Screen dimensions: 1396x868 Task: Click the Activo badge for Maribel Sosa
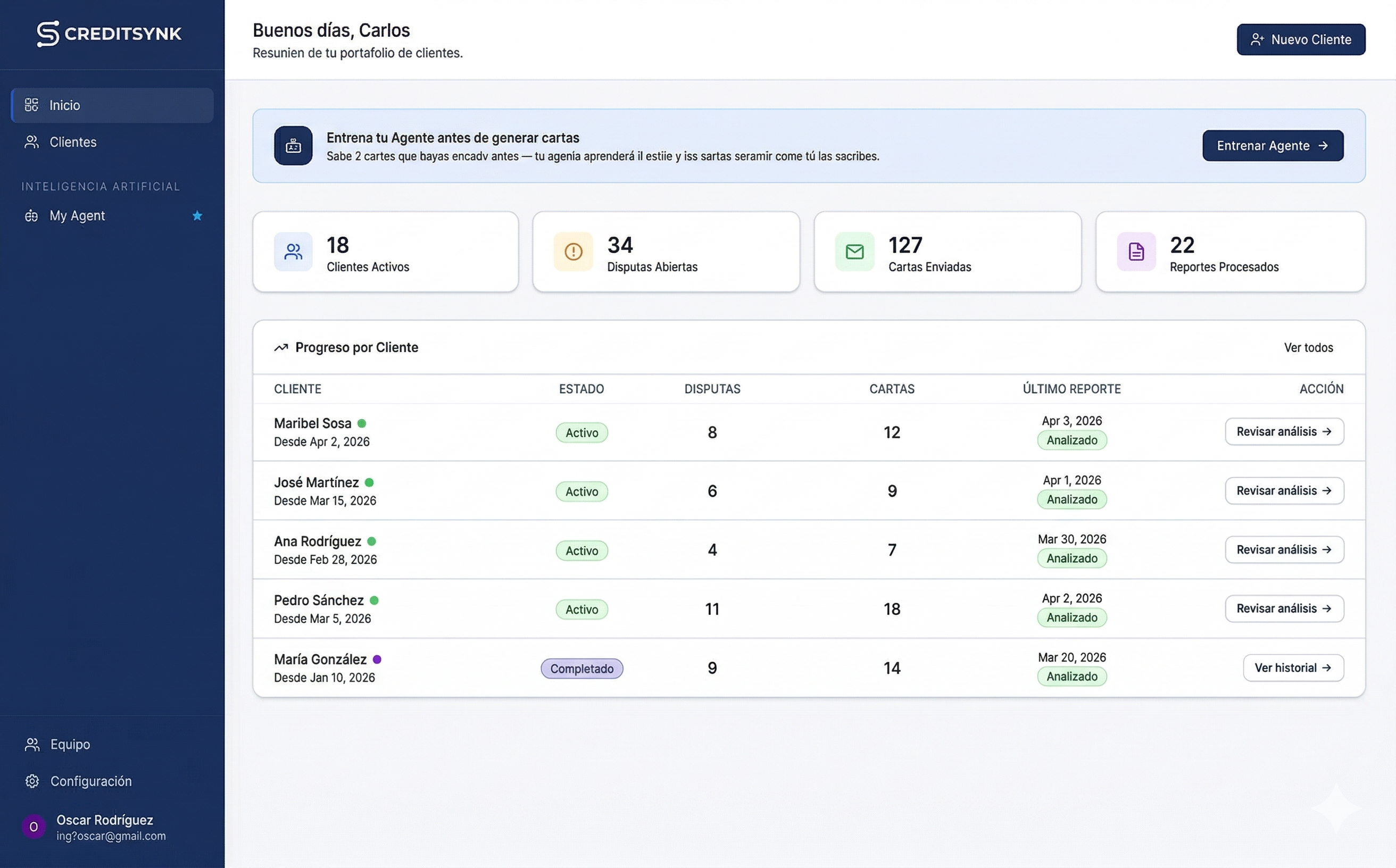point(581,433)
